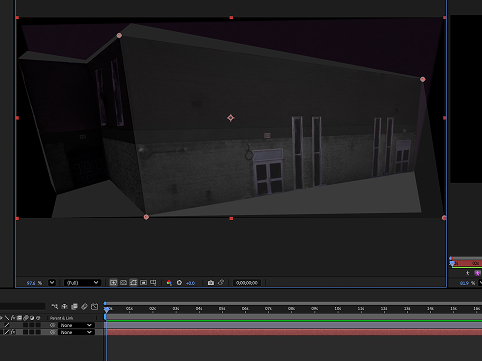Click the bottom-center layer bounding handle

coord(231,218)
